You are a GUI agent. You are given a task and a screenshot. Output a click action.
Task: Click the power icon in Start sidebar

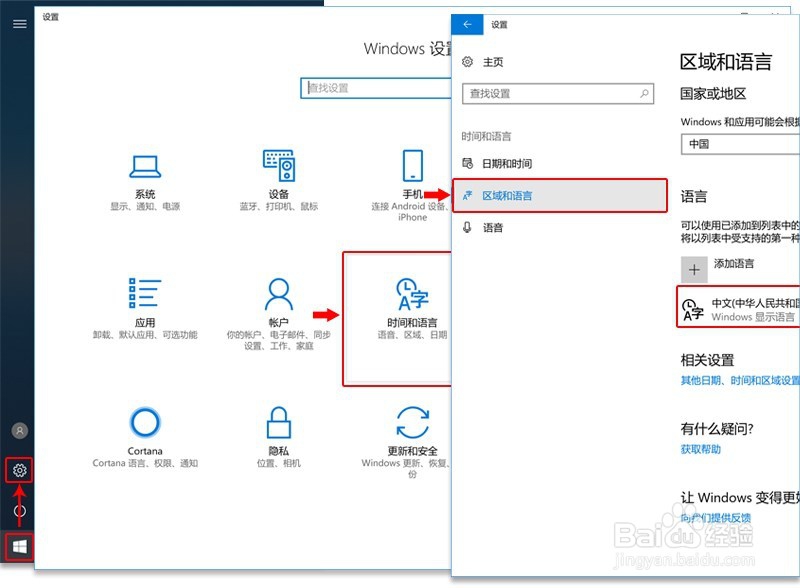coord(19,510)
